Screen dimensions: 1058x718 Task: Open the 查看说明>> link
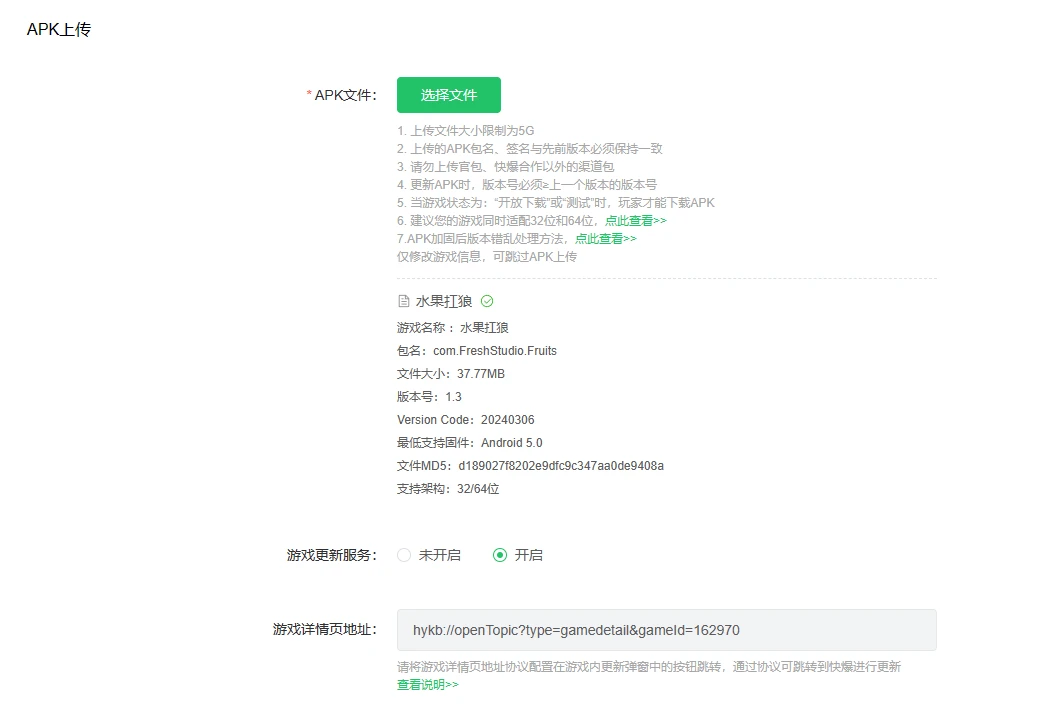tap(428, 685)
